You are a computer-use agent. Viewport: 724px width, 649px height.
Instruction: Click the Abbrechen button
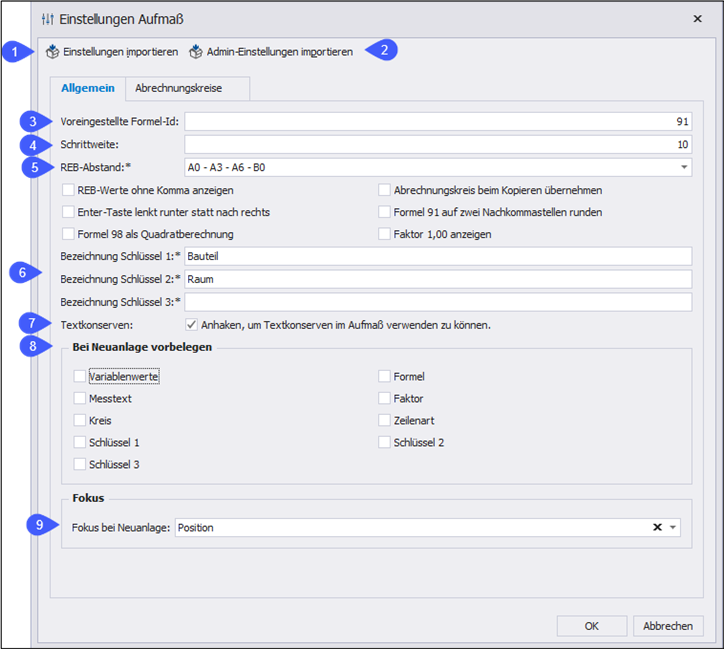[x=668, y=626]
